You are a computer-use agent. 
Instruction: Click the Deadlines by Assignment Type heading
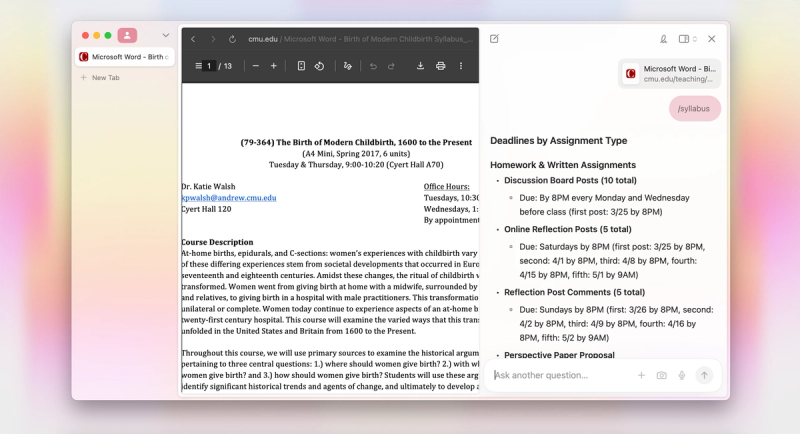(x=559, y=141)
